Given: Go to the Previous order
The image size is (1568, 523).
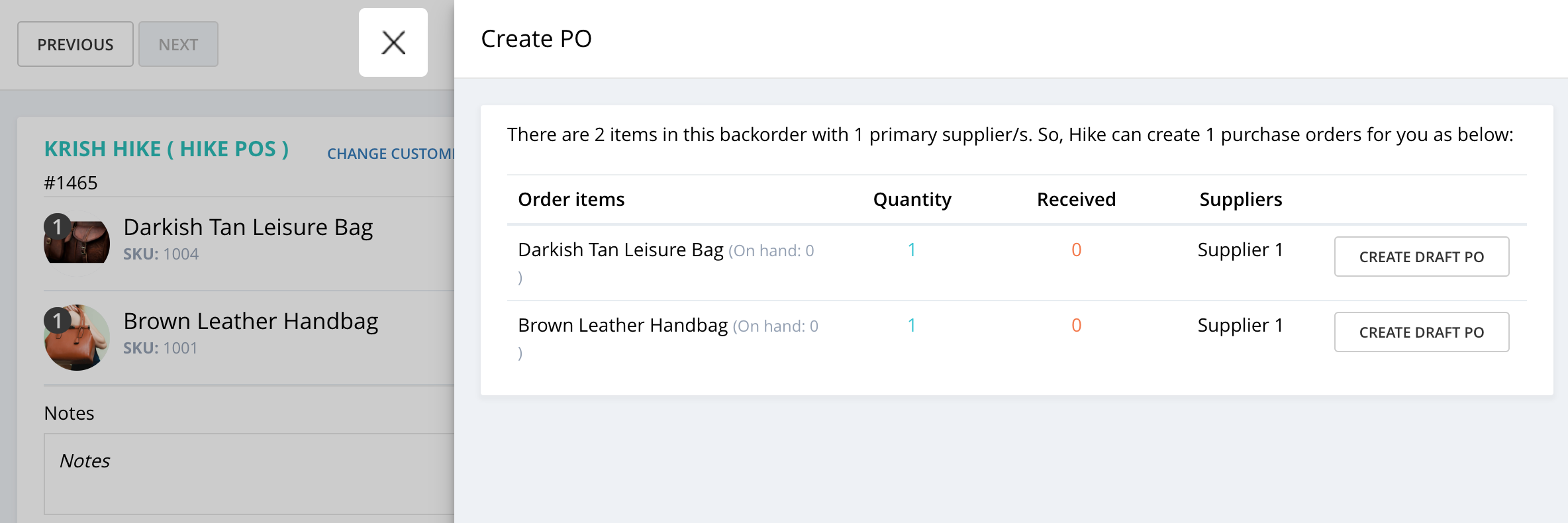Looking at the screenshot, I should 75,44.
